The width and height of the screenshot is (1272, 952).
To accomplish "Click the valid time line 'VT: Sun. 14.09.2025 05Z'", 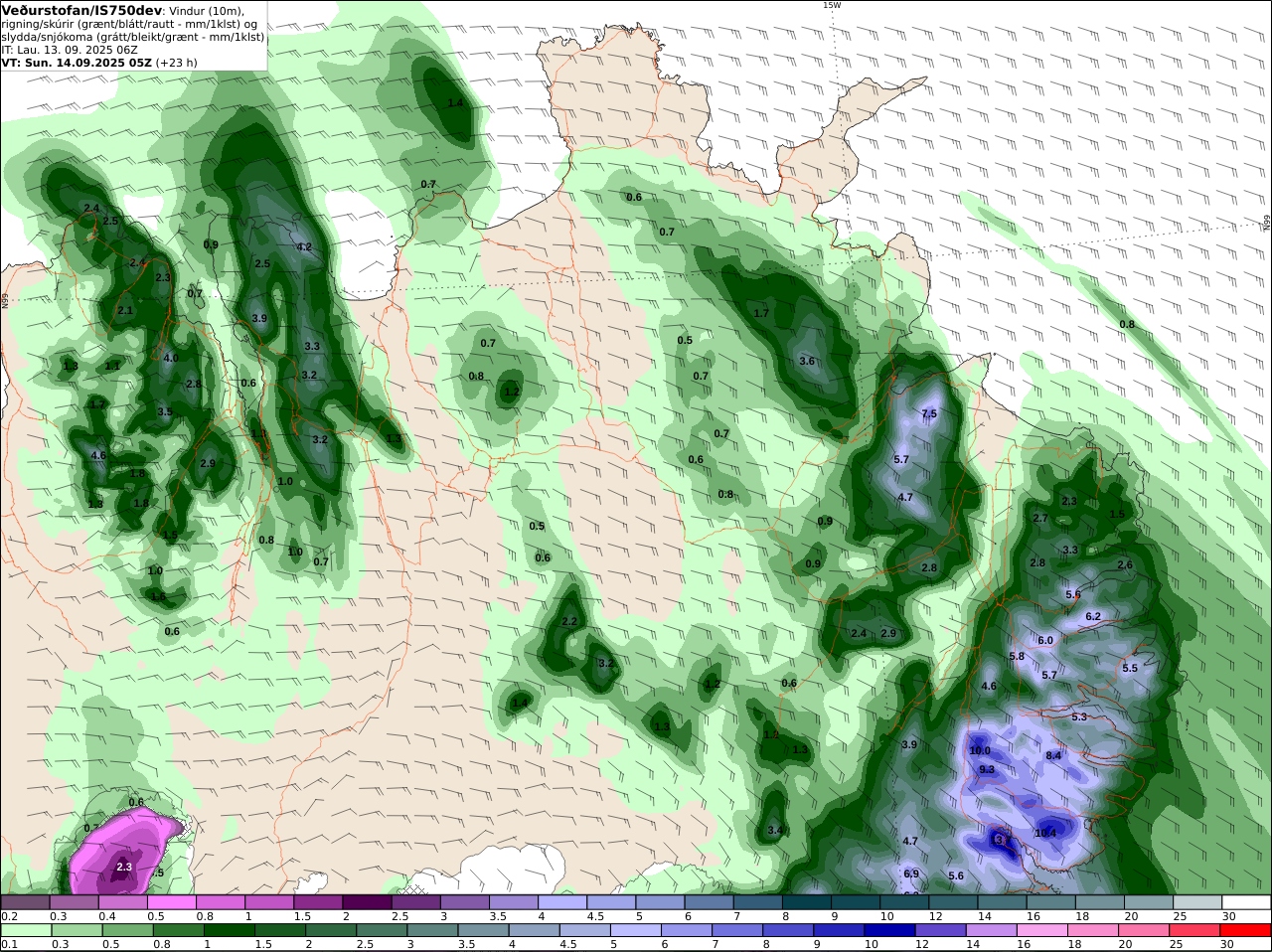I will [x=77, y=62].
